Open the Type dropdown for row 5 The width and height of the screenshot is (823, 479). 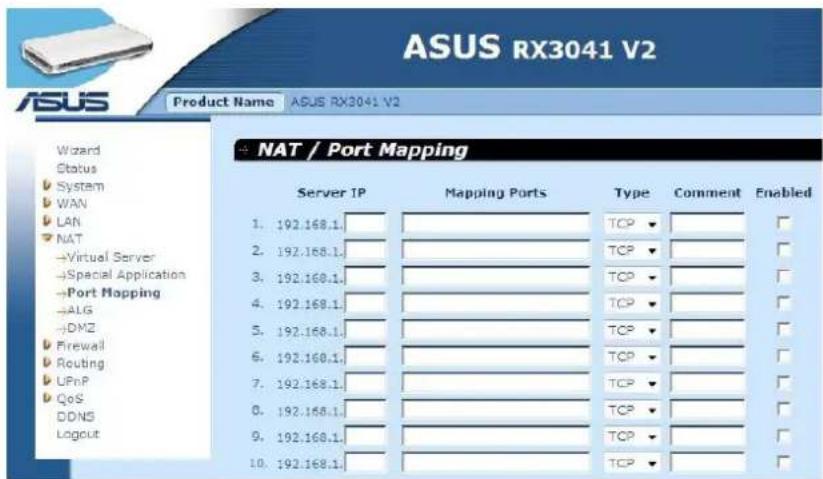point(632,331)
